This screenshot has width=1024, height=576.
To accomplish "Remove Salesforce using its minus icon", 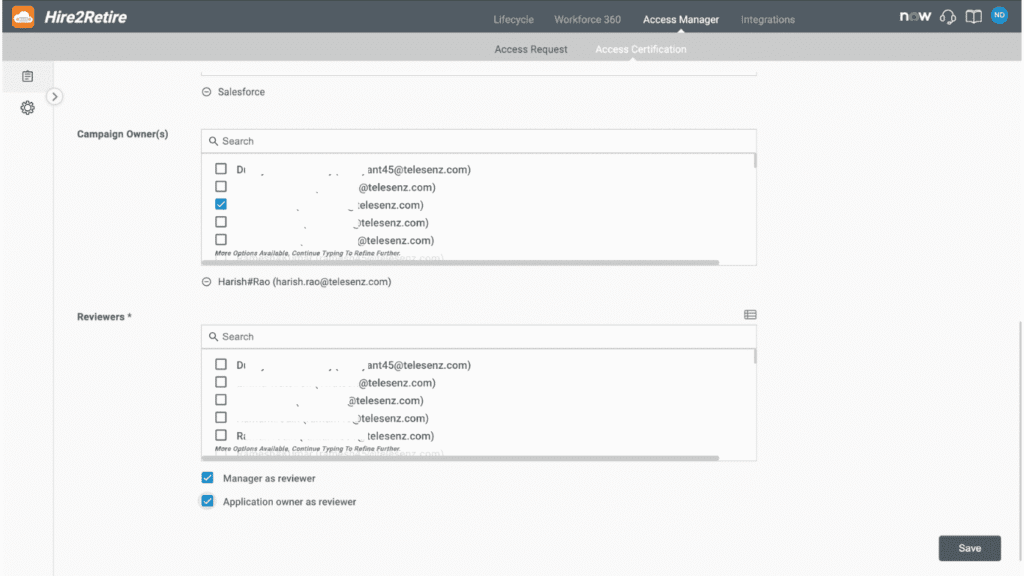I will click(207, 92).
